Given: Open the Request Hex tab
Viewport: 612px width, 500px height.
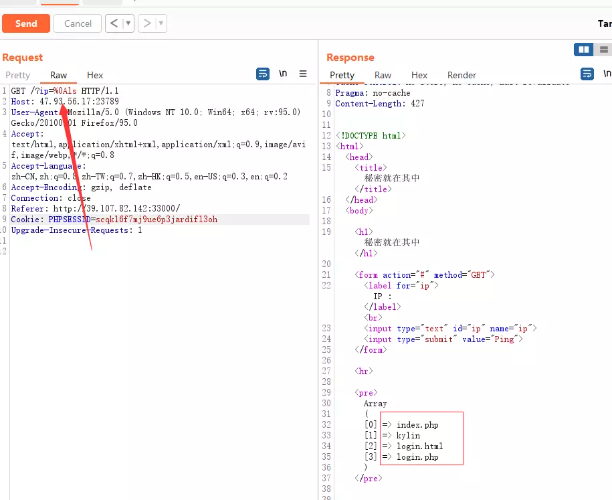Looking at the screenshot, I should coord(95,75).
